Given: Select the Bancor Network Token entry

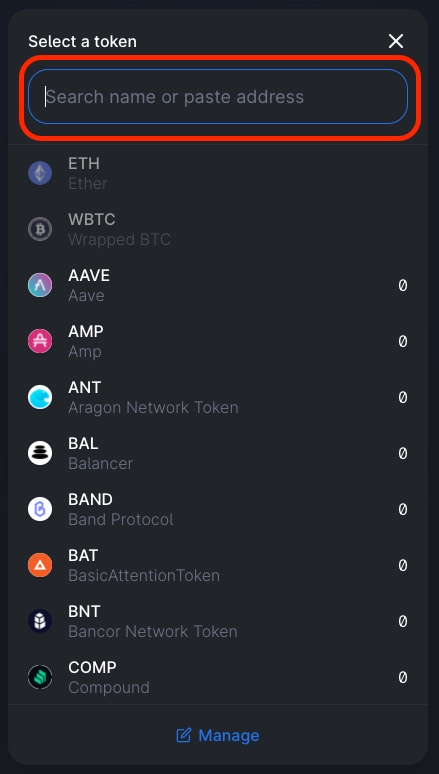Looking at the screenshot, I should pyautogui.click(x=218, y=621).
